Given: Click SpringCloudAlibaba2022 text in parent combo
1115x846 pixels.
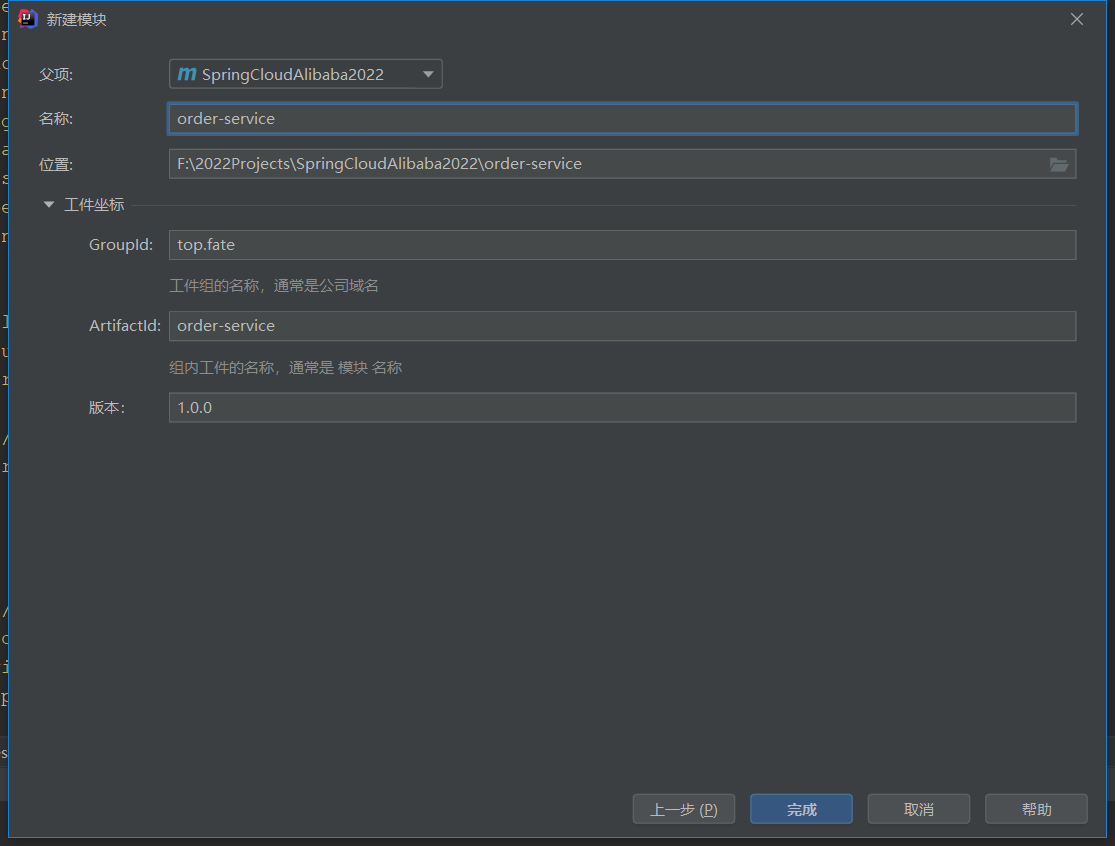Looking at the screenshot, I should point(292,75).
